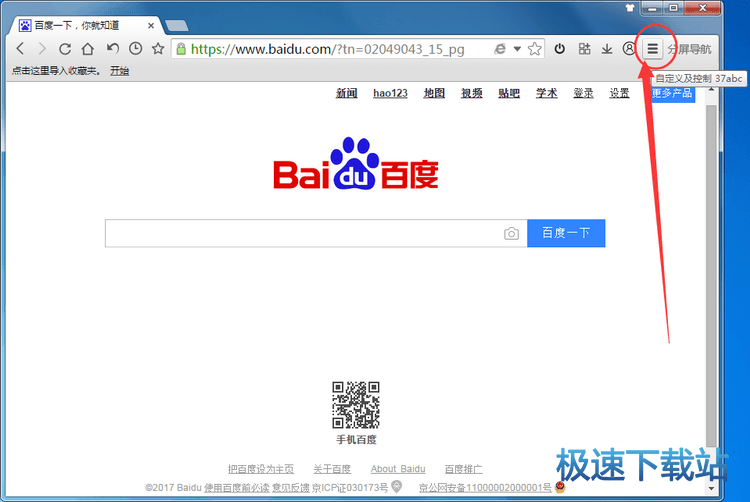Click the power button toolbar icon
This screenshot has width=750, height=502.
[560, 49]
